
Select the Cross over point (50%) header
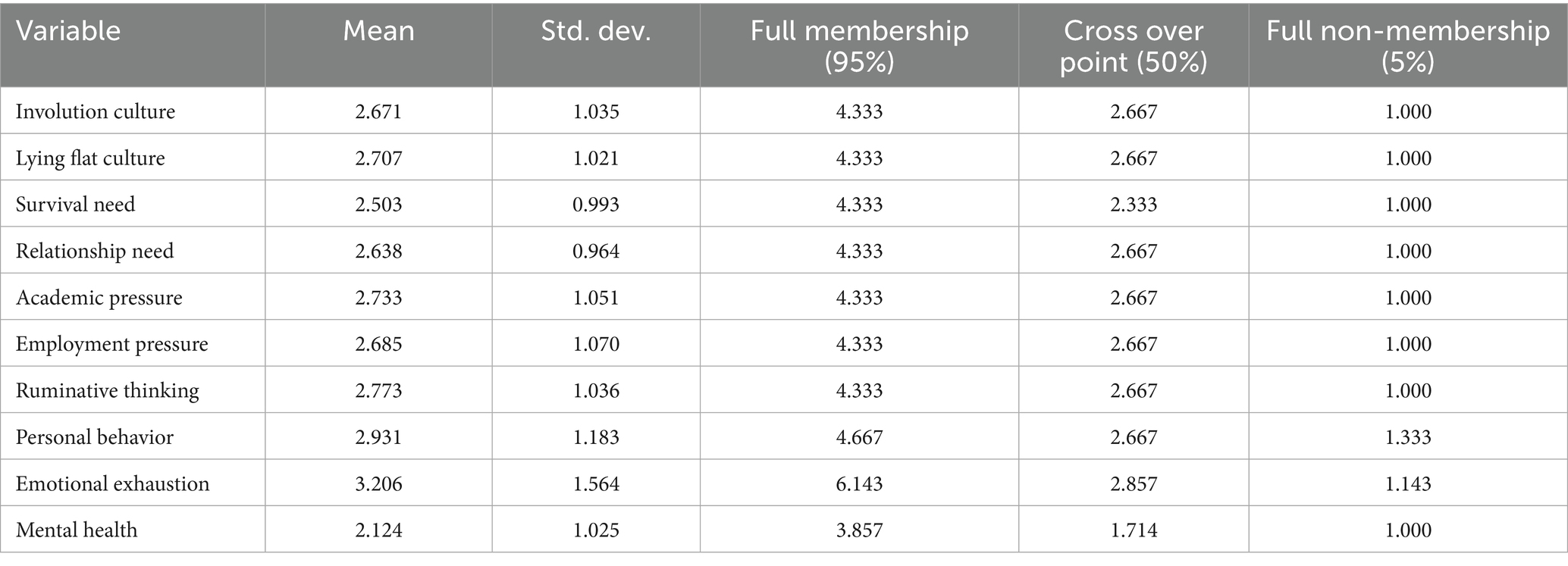click(1134, 45)
